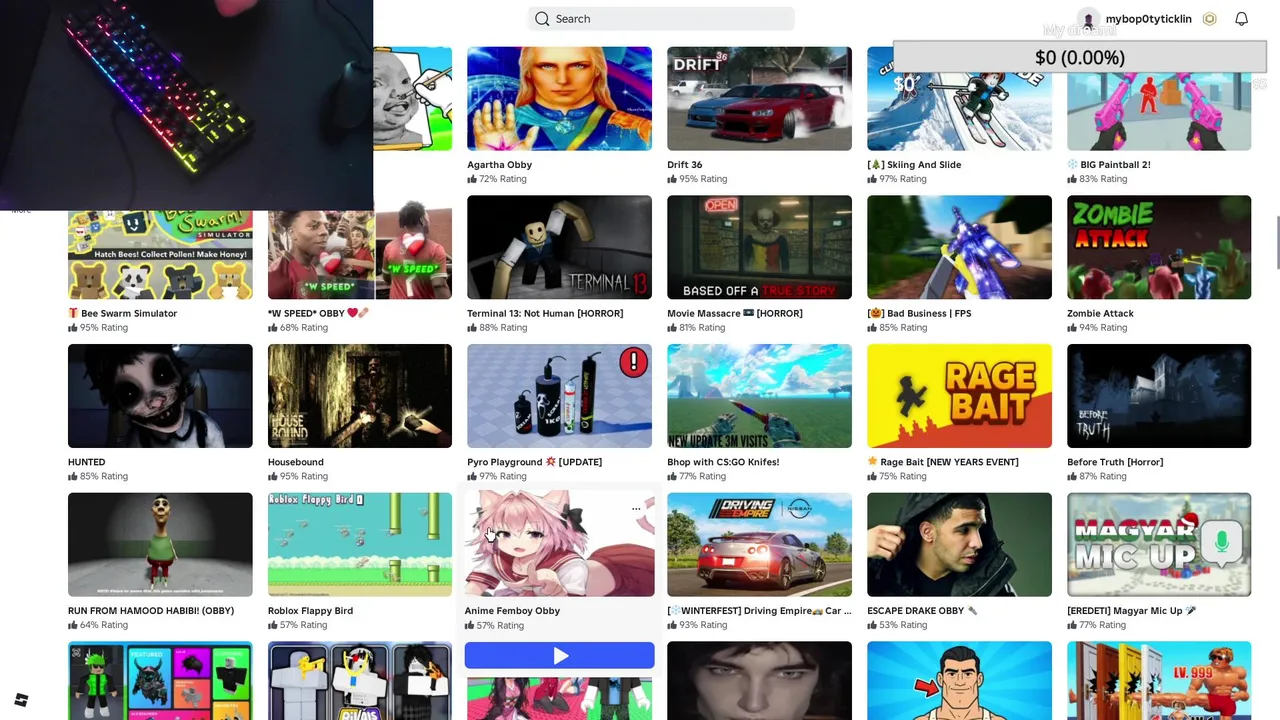Open the HUNTED game thumbnail
The height and width of the screenshot is (720, 1280).
[x=160, y=396]
